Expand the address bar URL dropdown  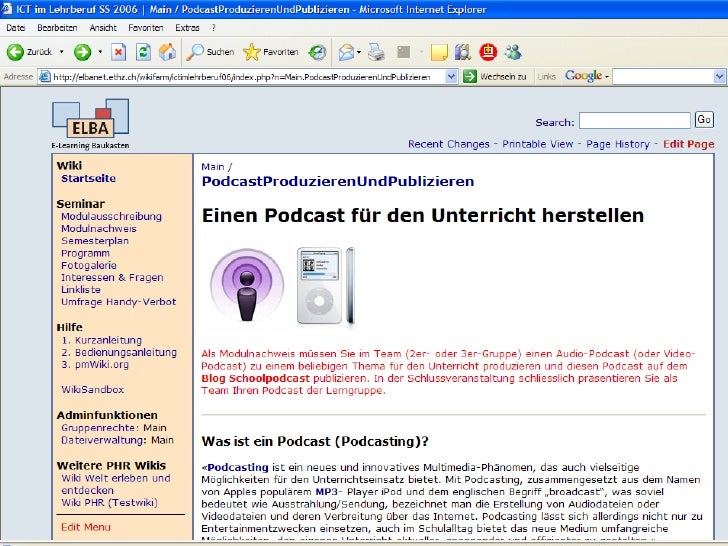tap(451, 76)
